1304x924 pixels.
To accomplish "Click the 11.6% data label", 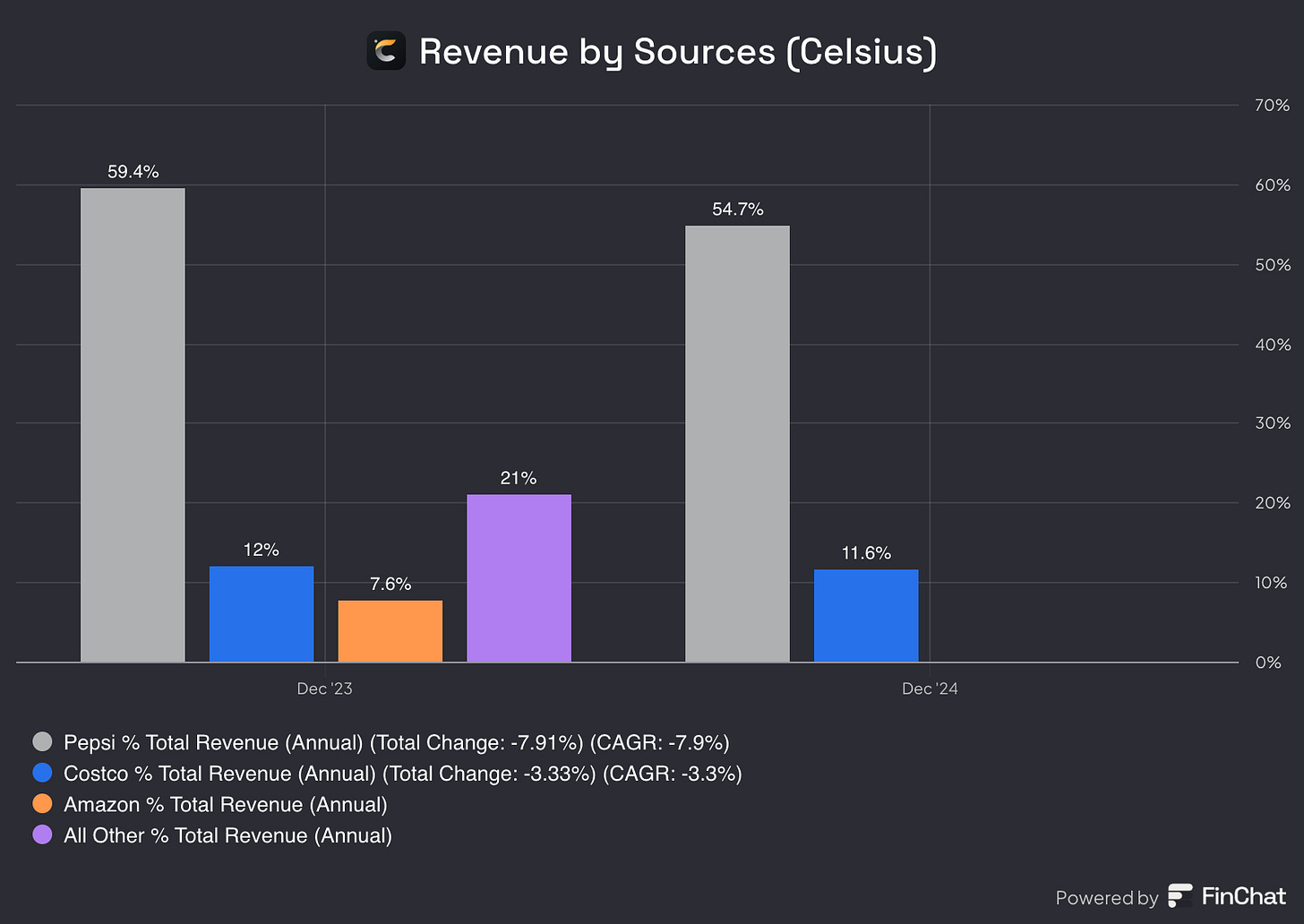I will point(866,553).
